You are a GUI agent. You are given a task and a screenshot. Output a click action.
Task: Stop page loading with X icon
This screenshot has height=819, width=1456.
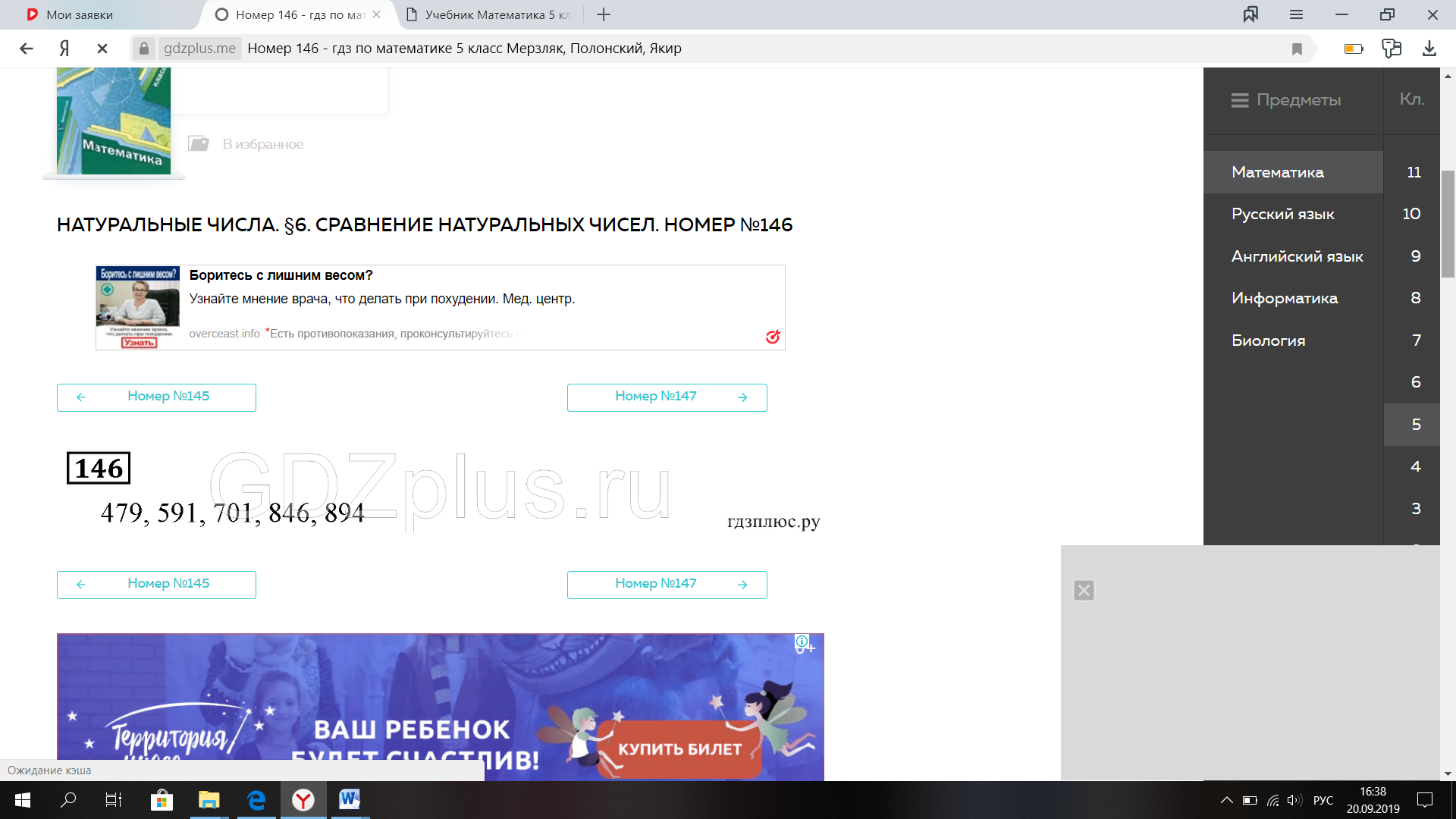tap(102, 49)
